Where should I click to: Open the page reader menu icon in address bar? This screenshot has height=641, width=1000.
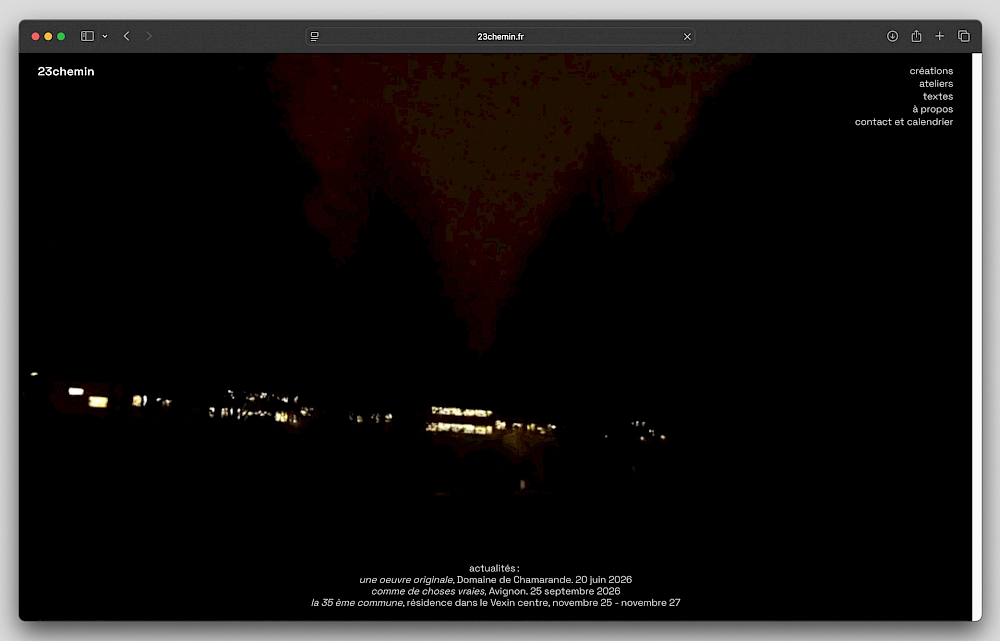coord(315,37)
